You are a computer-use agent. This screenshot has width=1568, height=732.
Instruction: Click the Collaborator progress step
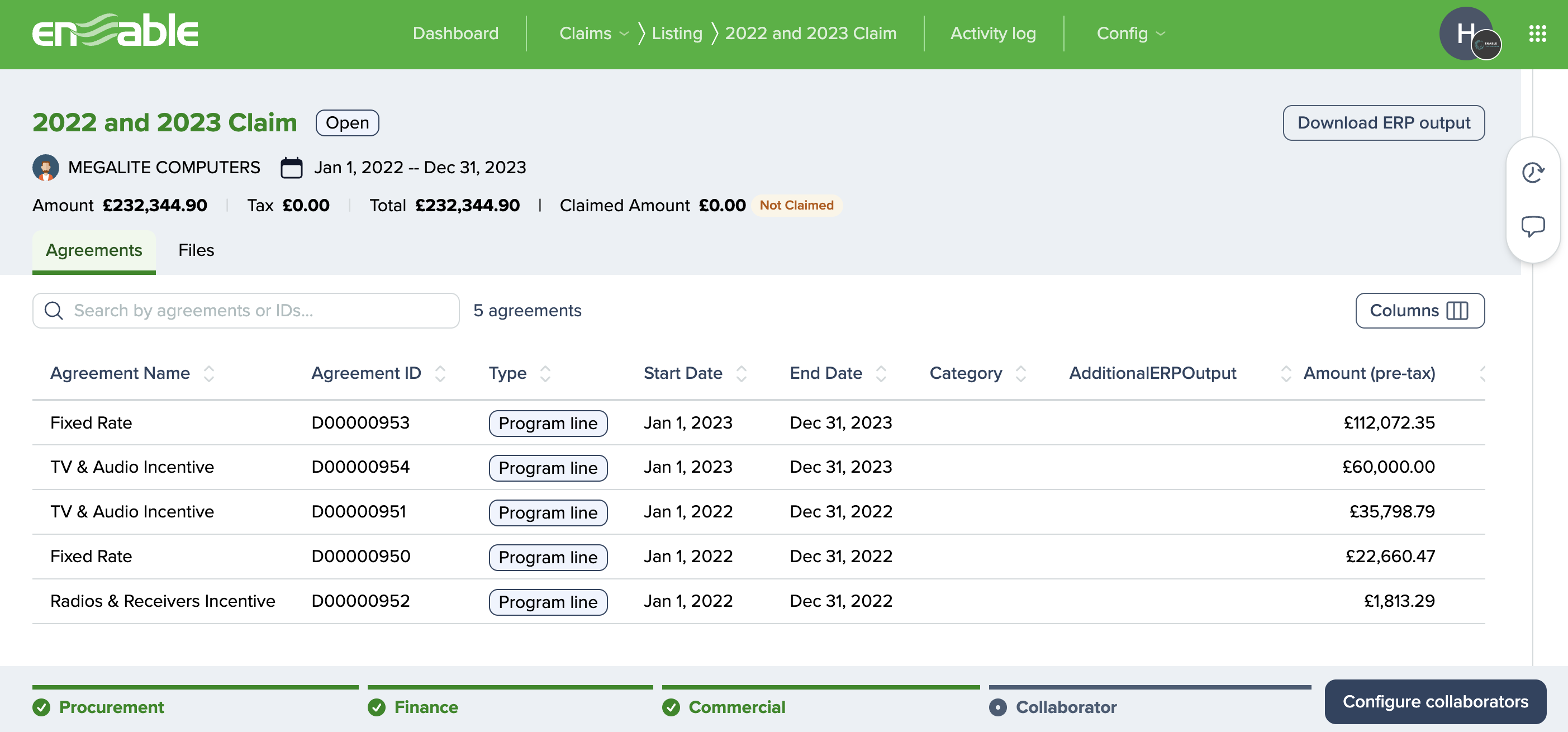coord(1065,707)
